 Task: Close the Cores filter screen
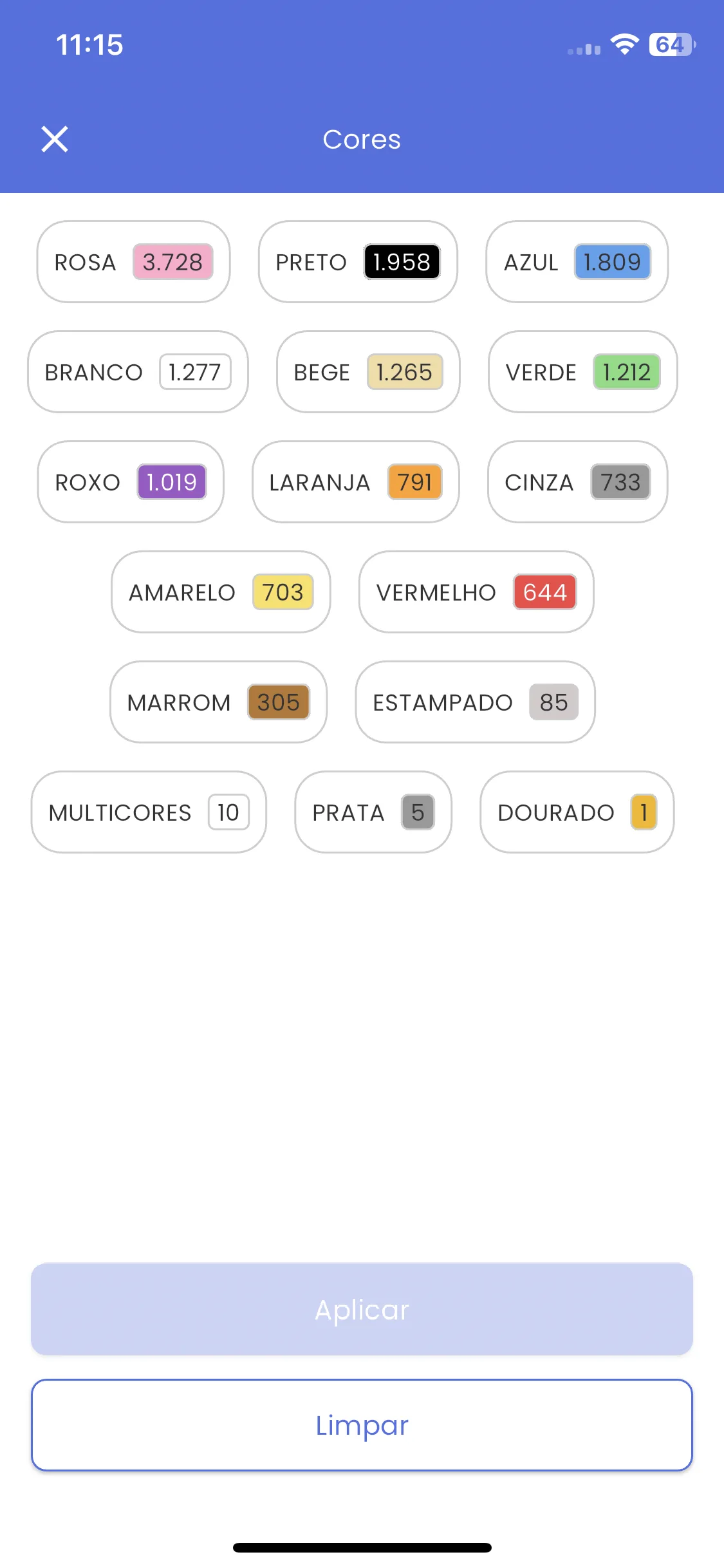pyautogui.click(x=55, y=139)
